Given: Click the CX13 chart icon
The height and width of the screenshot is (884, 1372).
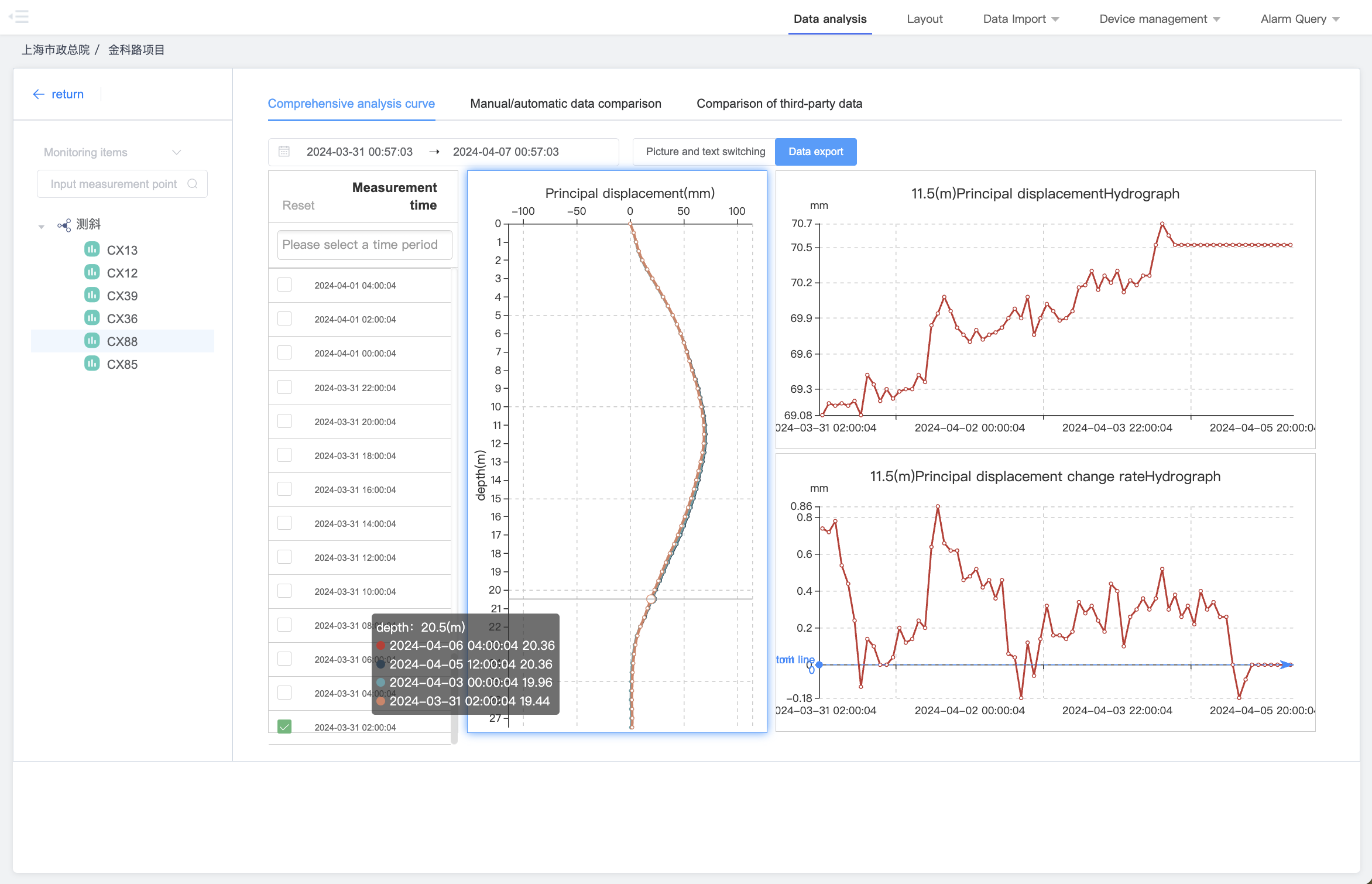Looking at the screenshot, I should [x=92, y=249].
